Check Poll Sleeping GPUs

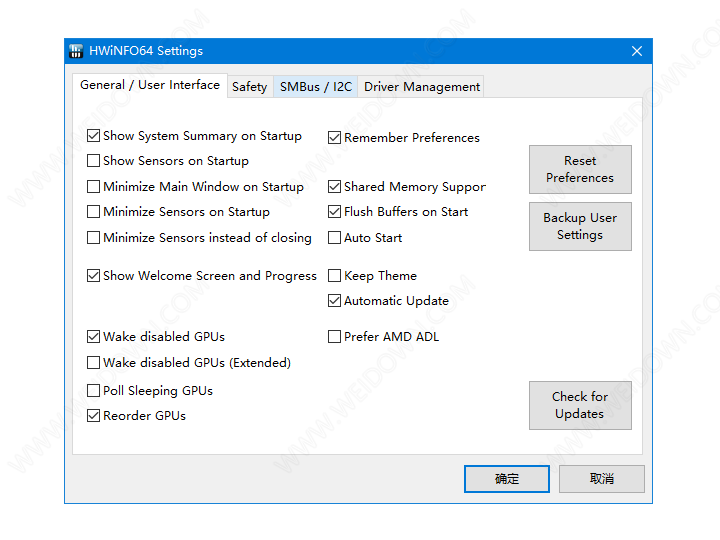pyautogui.click(x=93, y=391)
